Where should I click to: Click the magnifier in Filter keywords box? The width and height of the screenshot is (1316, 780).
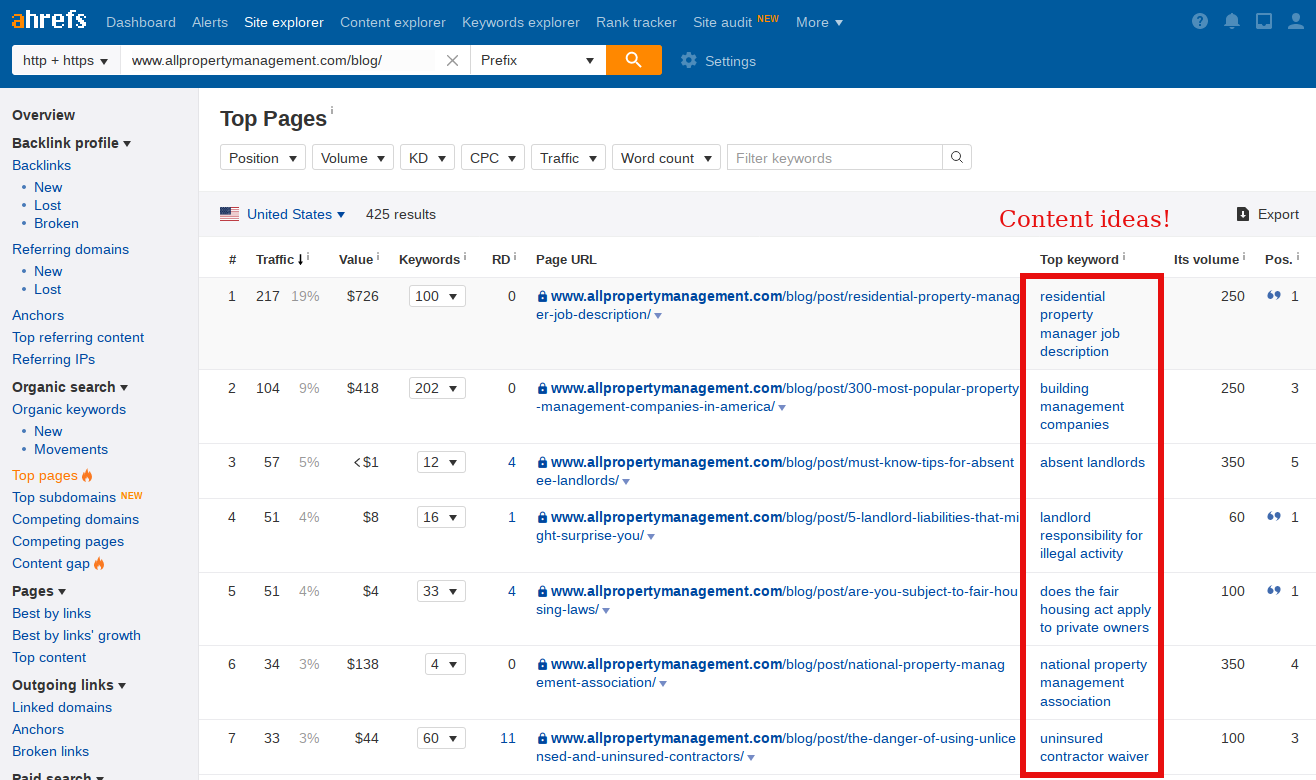pyautogui.click(x=957, y=158)
